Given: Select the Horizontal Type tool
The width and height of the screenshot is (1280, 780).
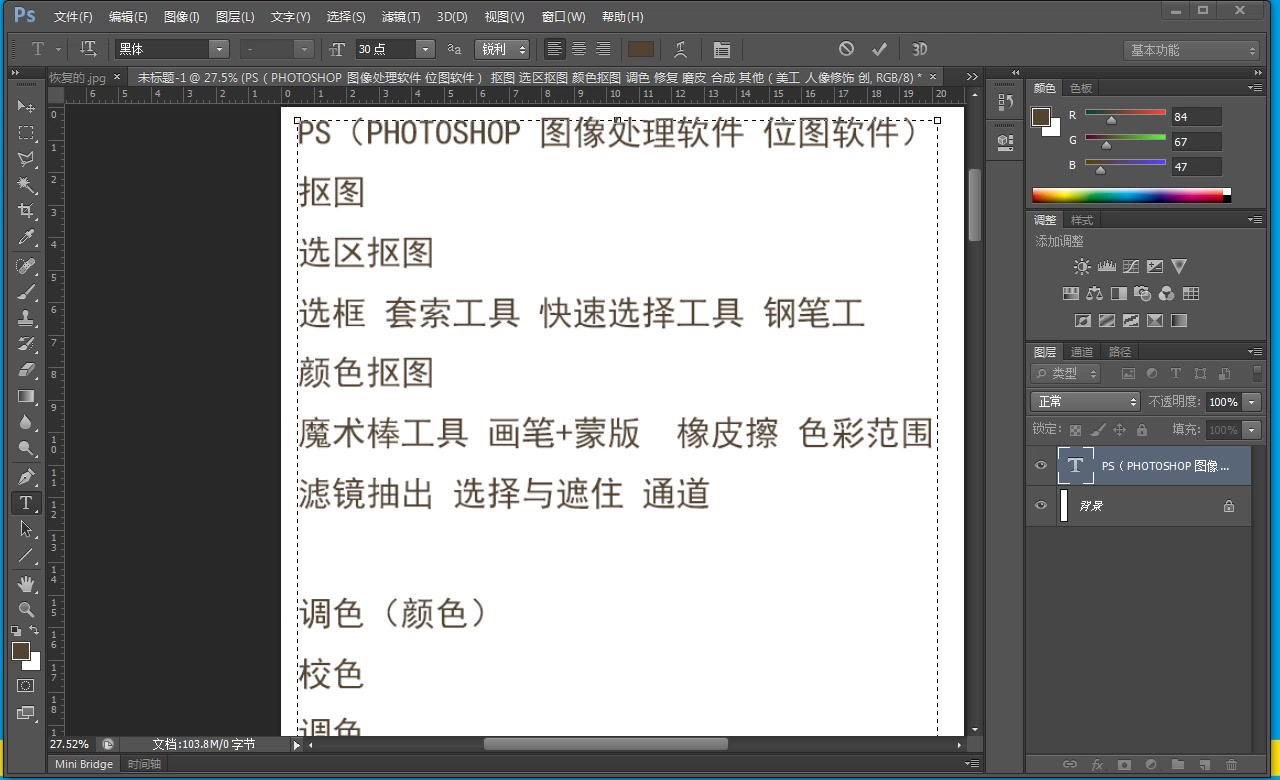Looking at the screenshot, I should (26, 503).
